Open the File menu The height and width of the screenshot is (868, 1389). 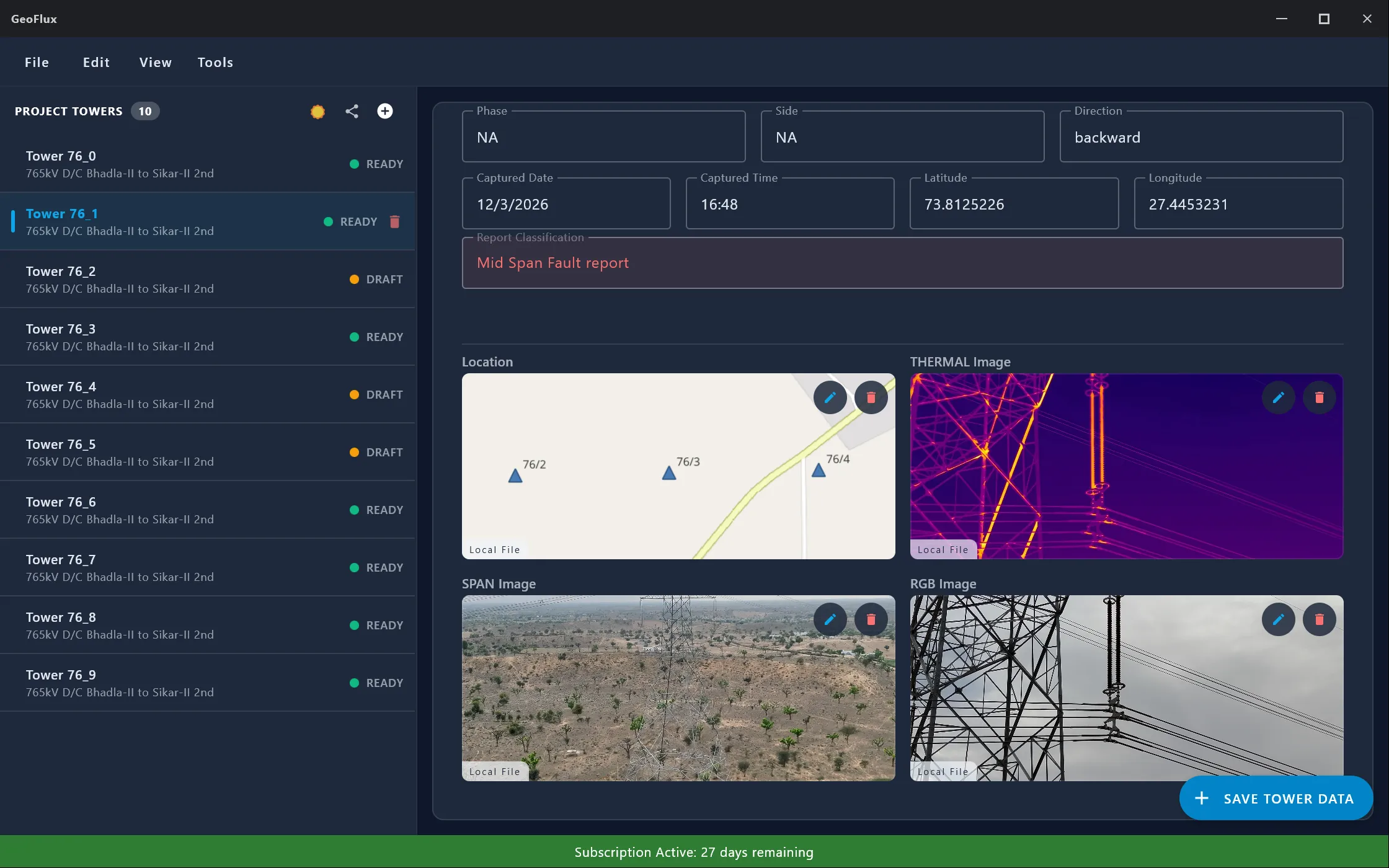tap(37, 62)
